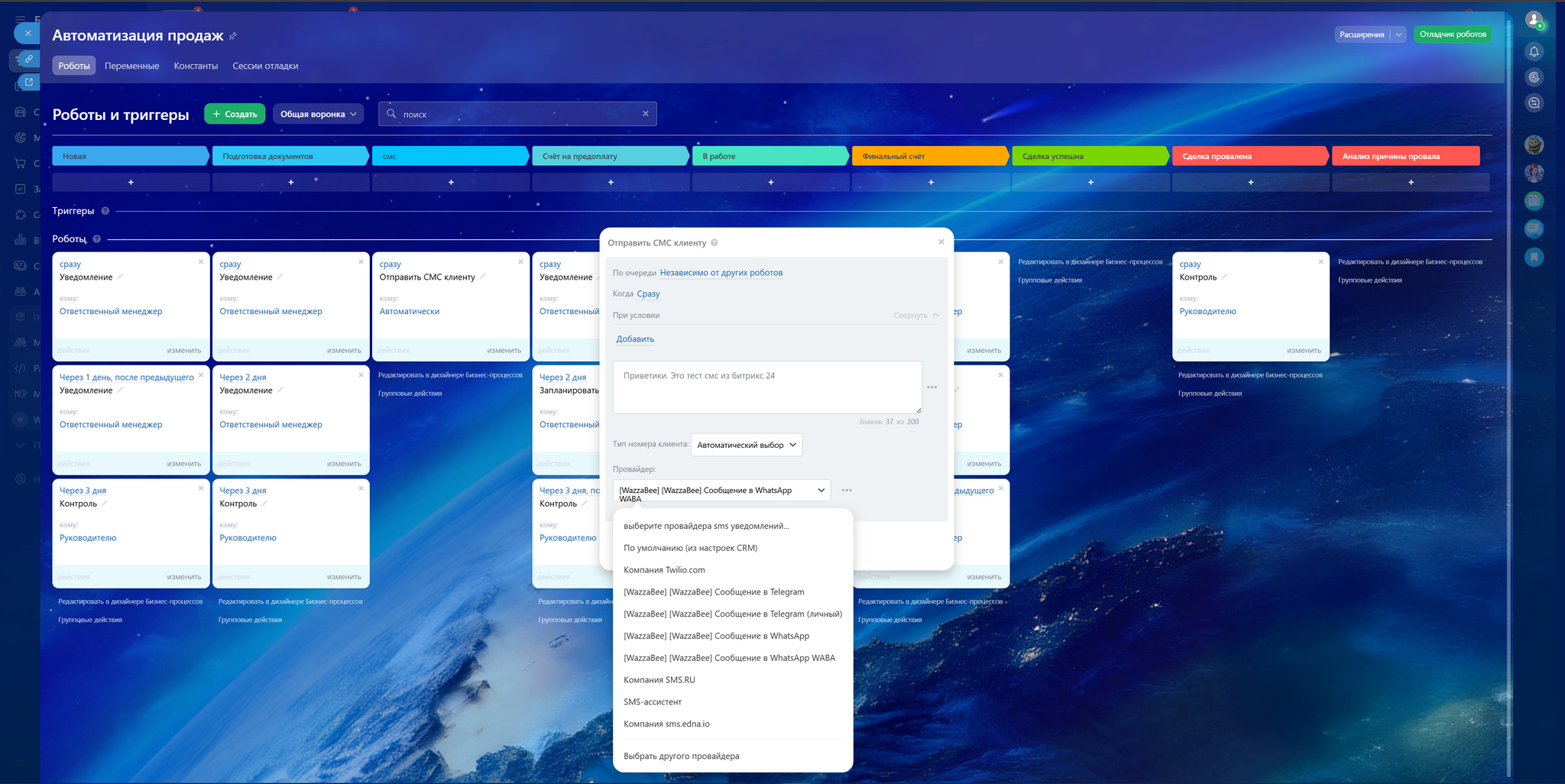Open the green news feed icon
Viewport: 1565px width, 784px height.
click(x=1534, y=201)
